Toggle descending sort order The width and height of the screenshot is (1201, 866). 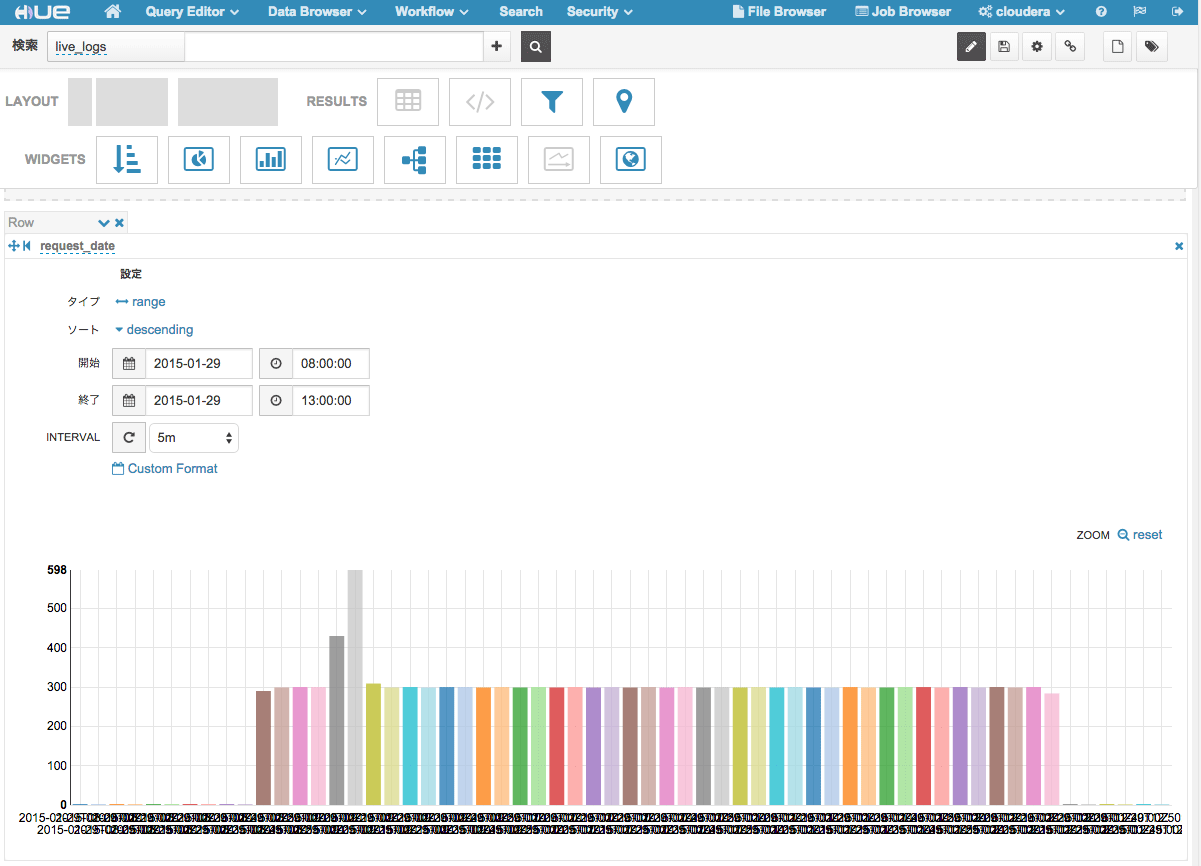154,329
